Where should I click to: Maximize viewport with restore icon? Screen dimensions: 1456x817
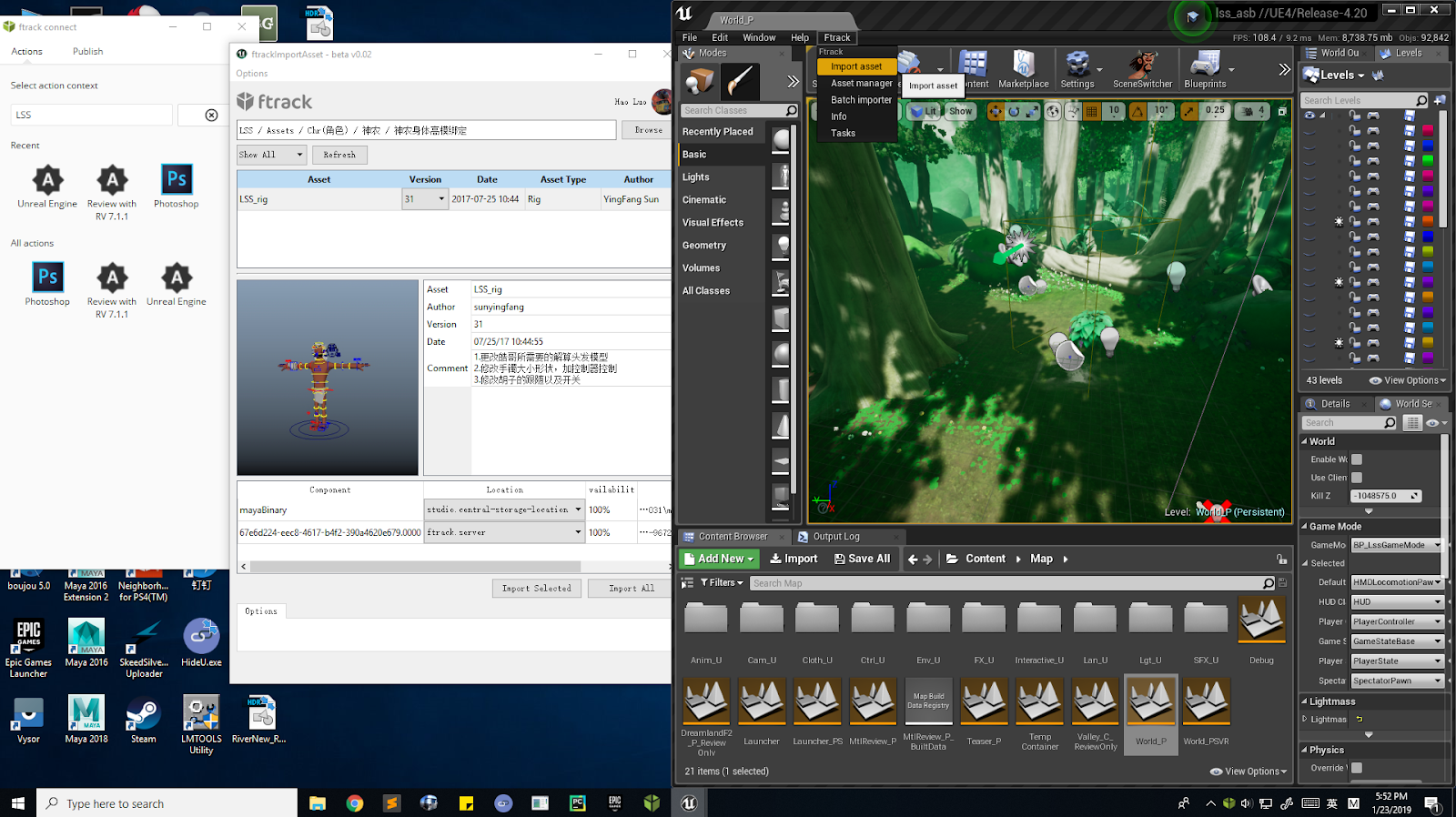tap(1282, 111)
